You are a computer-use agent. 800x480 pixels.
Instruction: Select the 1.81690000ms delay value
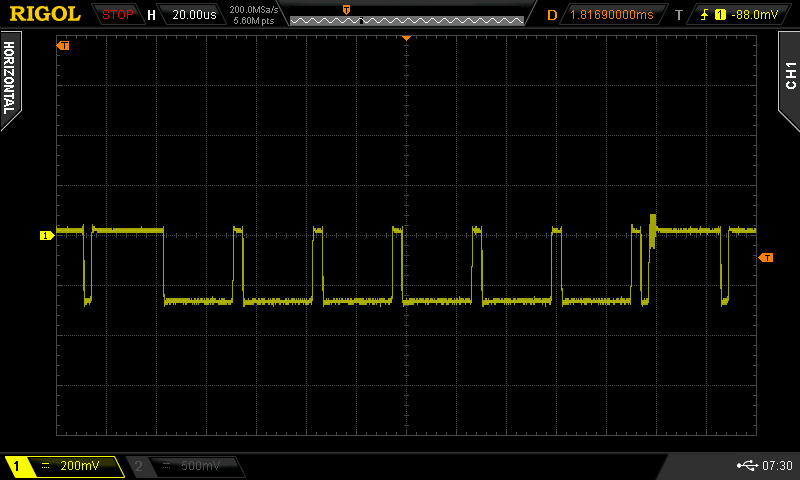tap(611, 15)
